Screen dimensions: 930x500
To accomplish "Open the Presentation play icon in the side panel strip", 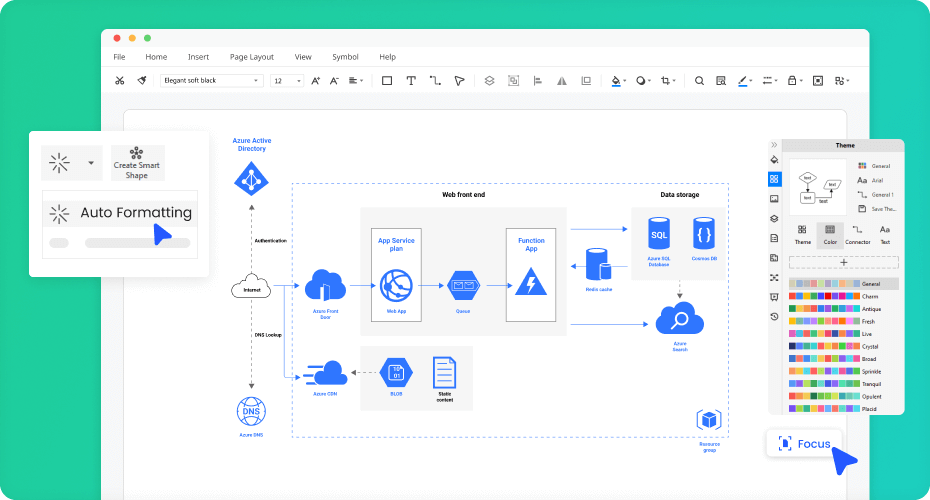I will [774, 297].
